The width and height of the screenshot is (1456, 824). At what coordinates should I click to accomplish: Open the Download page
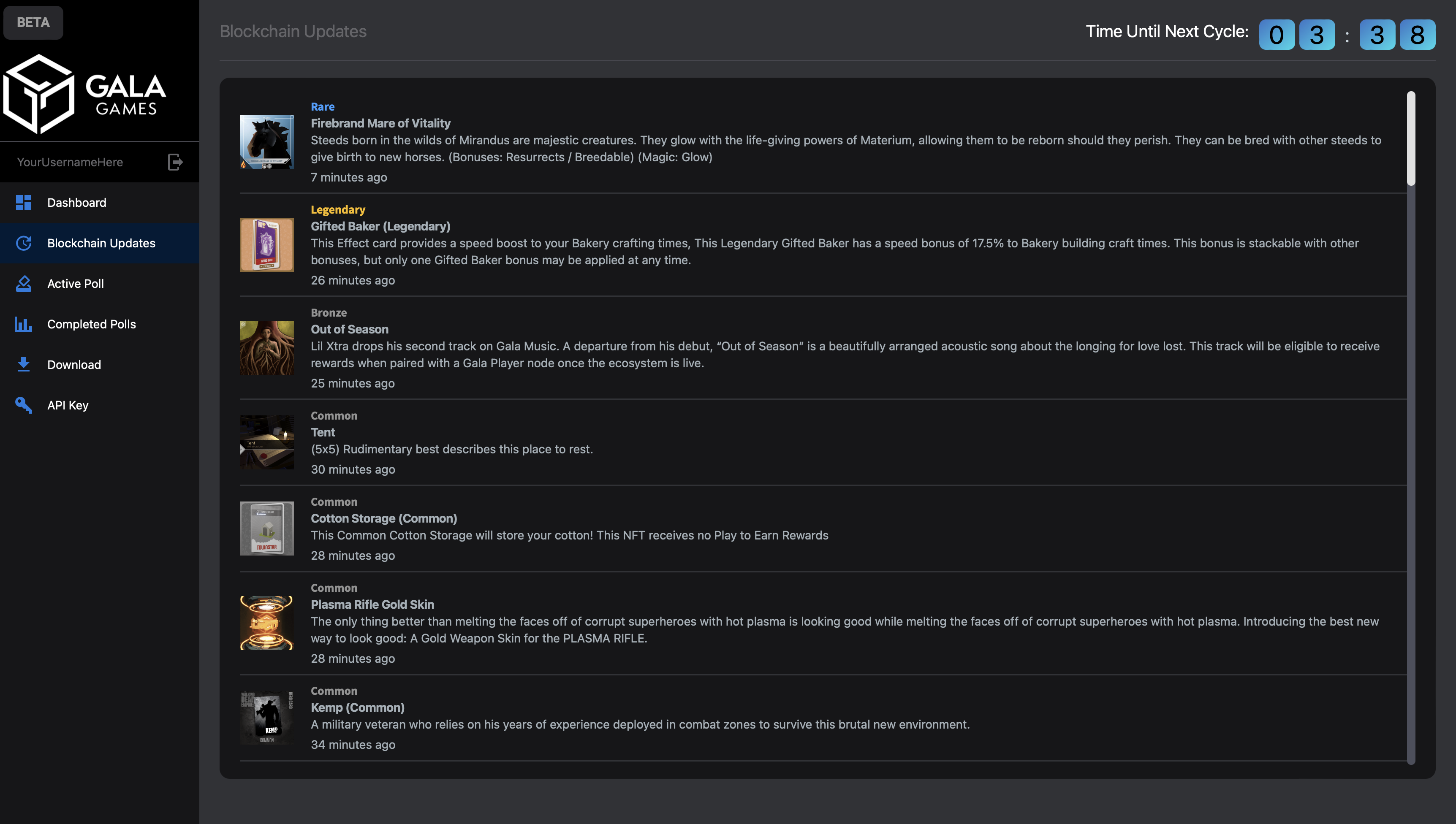(100, 364)
